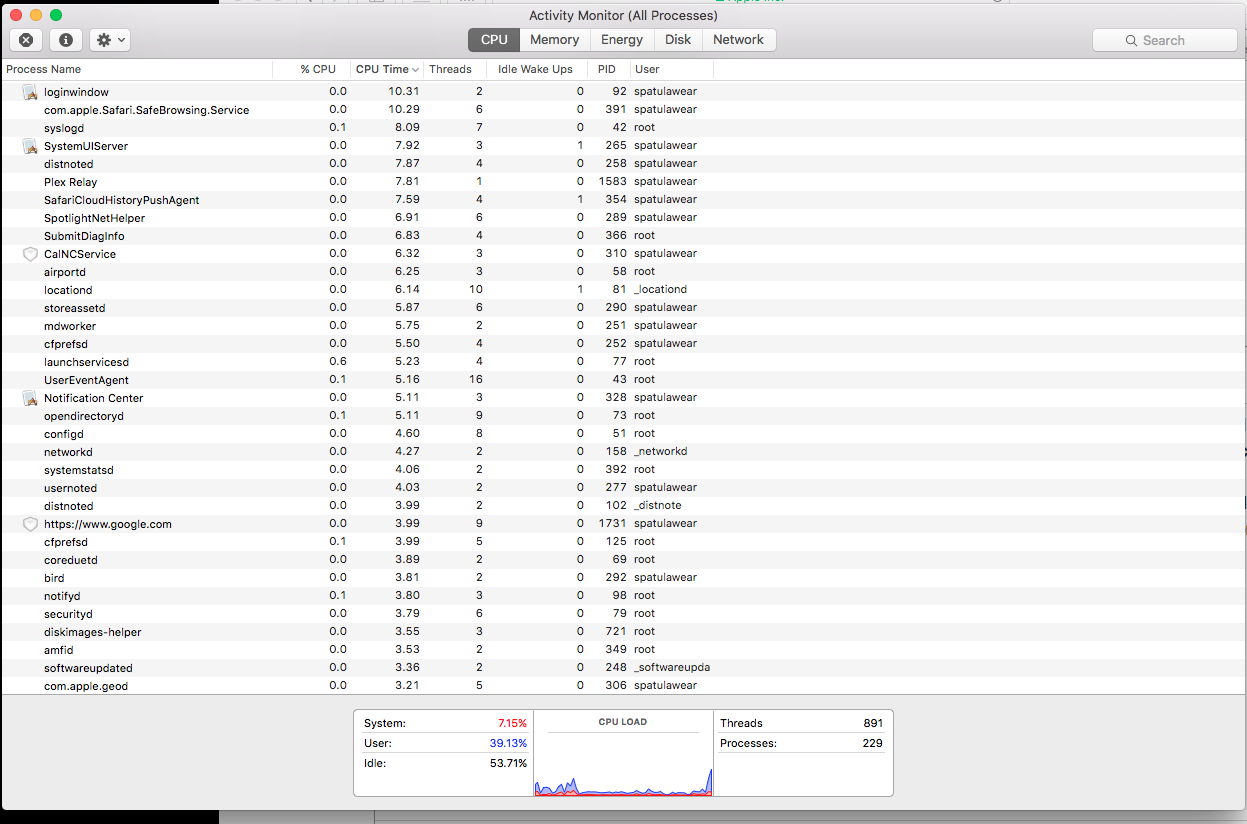Image resolution: width=1247 pixels, height=824 pixels.
Task: Click the Processes 229 count
Action: [873, 743]
